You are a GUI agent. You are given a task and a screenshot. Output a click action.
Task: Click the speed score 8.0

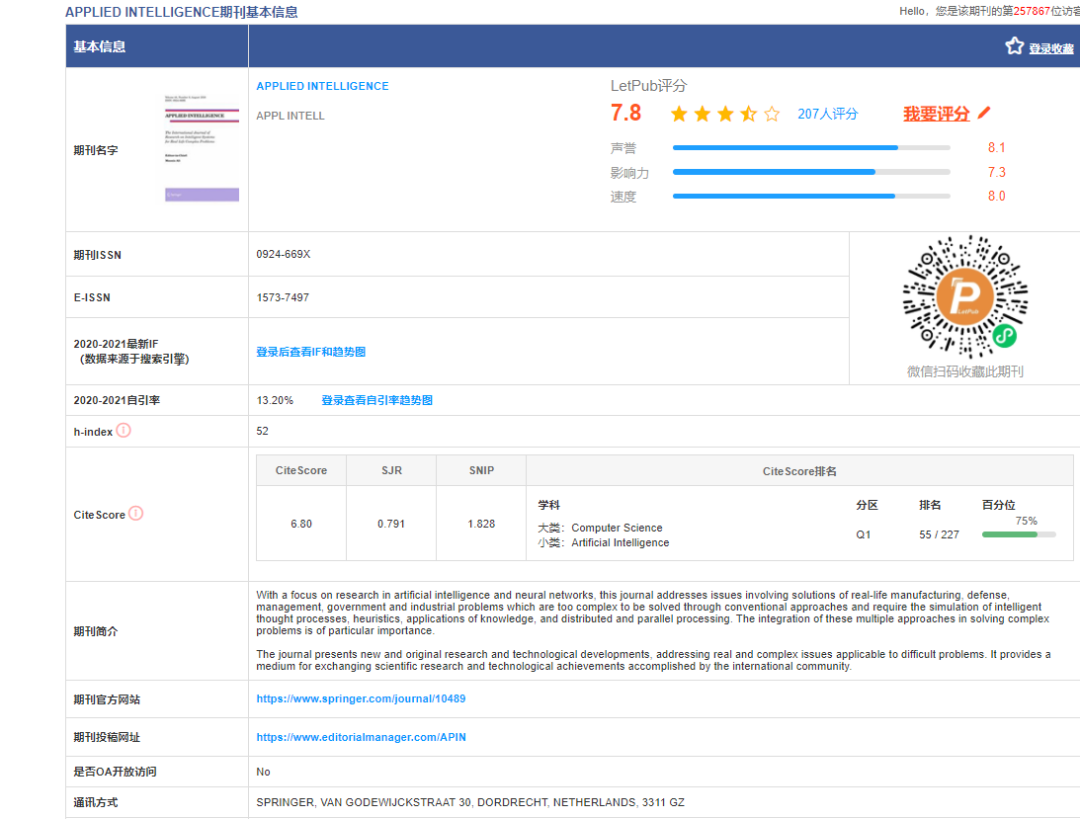click(x=996, y=196)
